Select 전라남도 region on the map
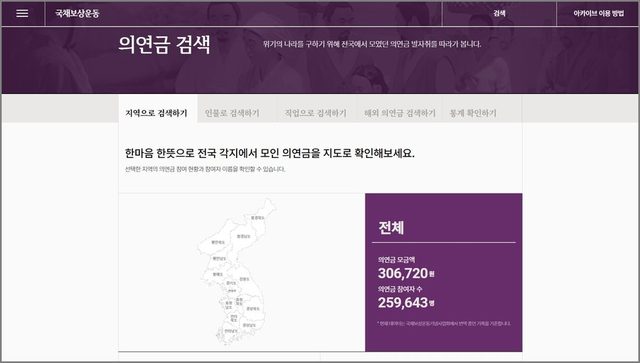The height and width of the screenshot is (363, 640). pyautogui.click(x=230, y=331)
